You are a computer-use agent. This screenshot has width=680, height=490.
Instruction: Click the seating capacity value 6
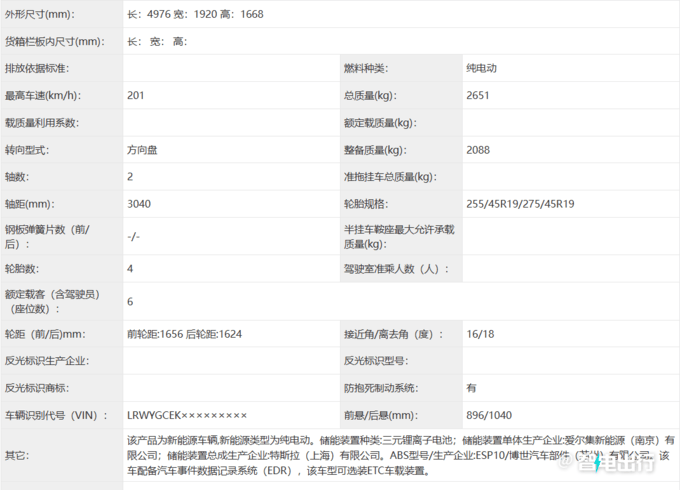tap(131, 301)
